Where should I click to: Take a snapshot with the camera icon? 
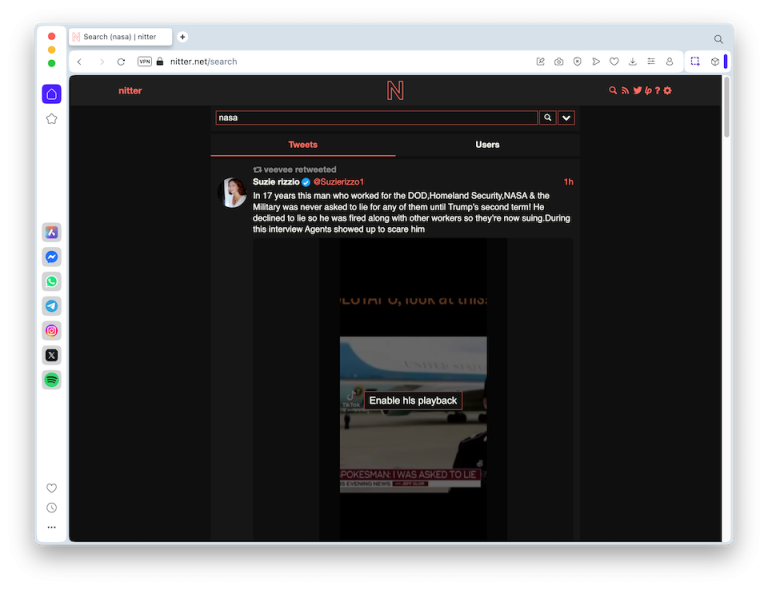[x=558, y=62]
